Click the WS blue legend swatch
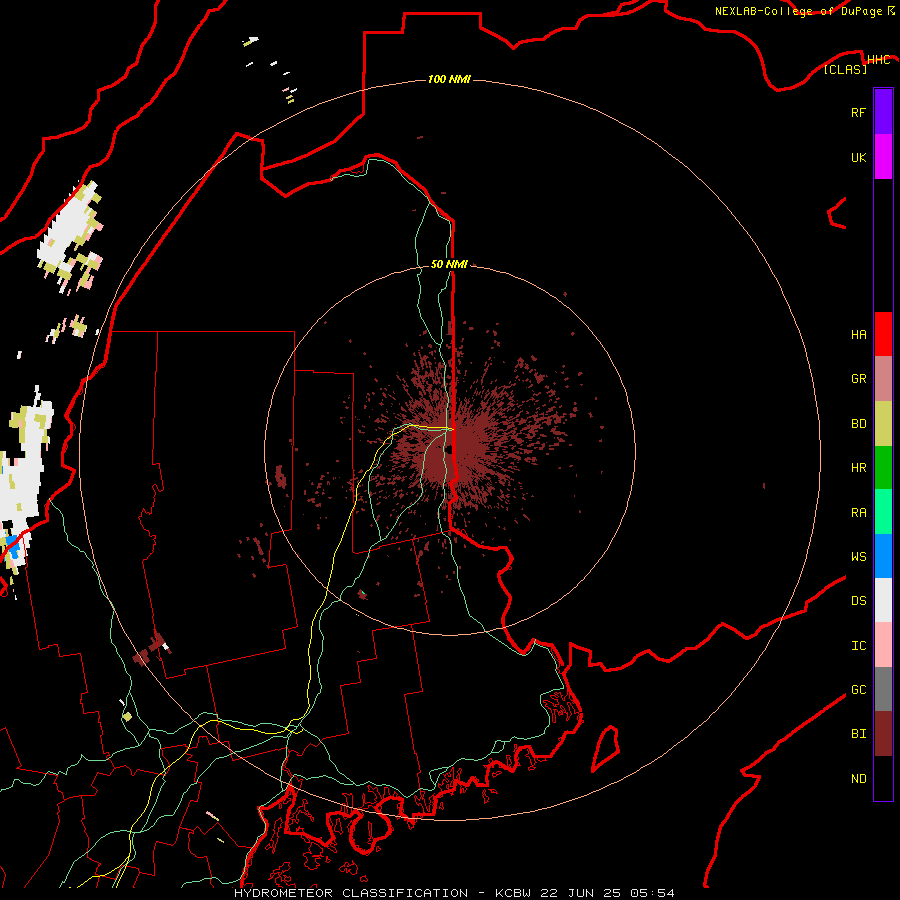 [x=883, y=556]
